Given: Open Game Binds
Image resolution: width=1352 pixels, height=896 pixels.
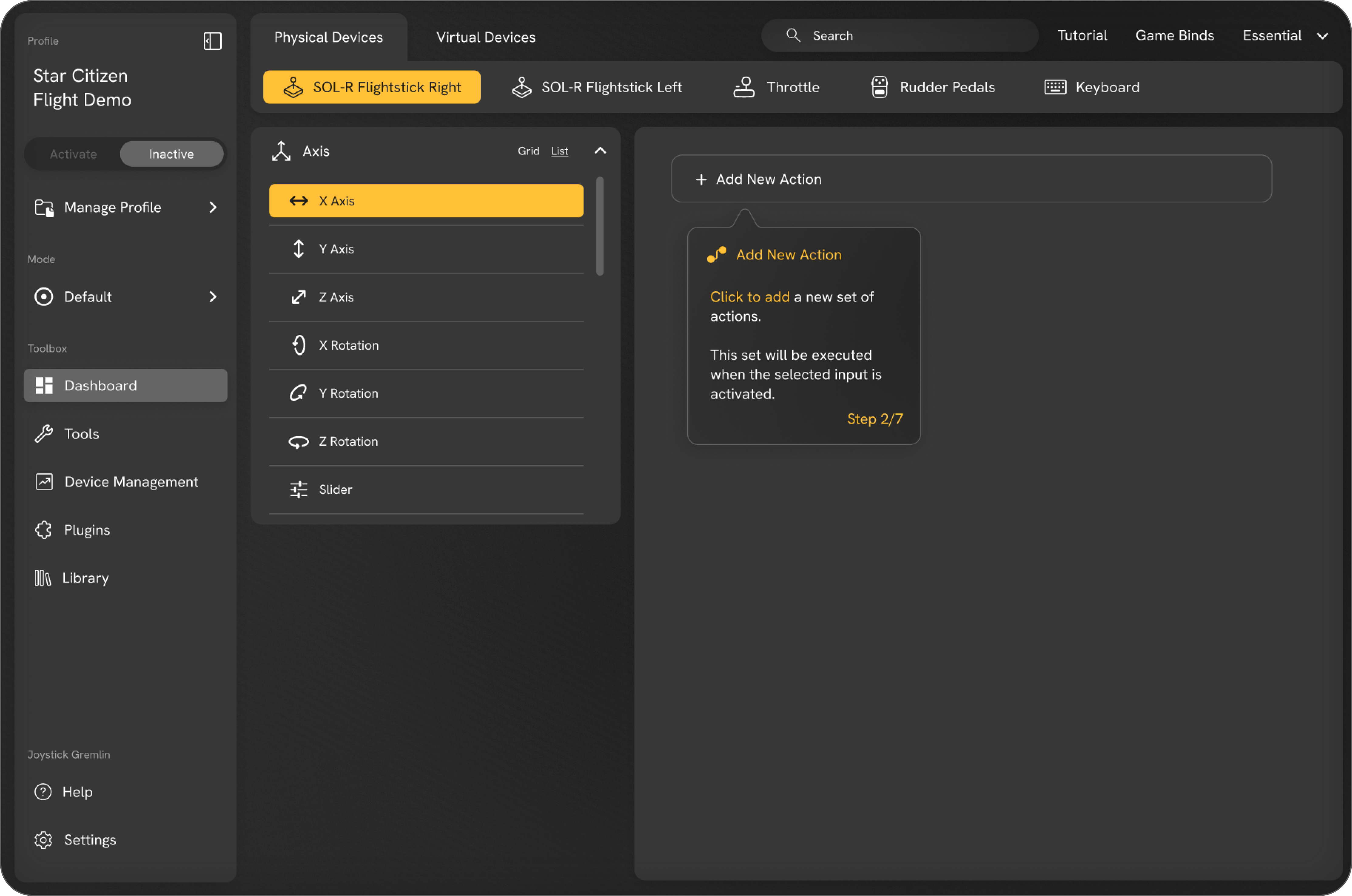Looking at the screenshot, I should click(x=1174, y=36).
